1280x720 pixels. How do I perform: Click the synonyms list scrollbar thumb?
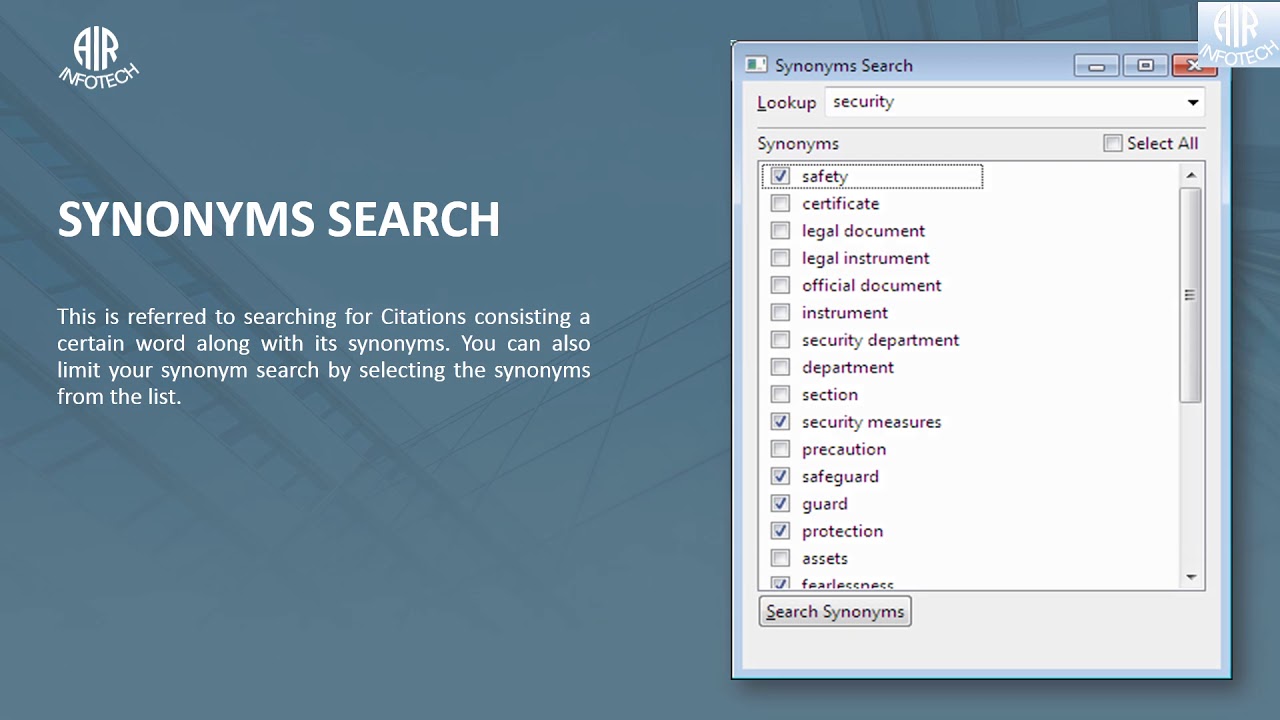[1191, 295]
